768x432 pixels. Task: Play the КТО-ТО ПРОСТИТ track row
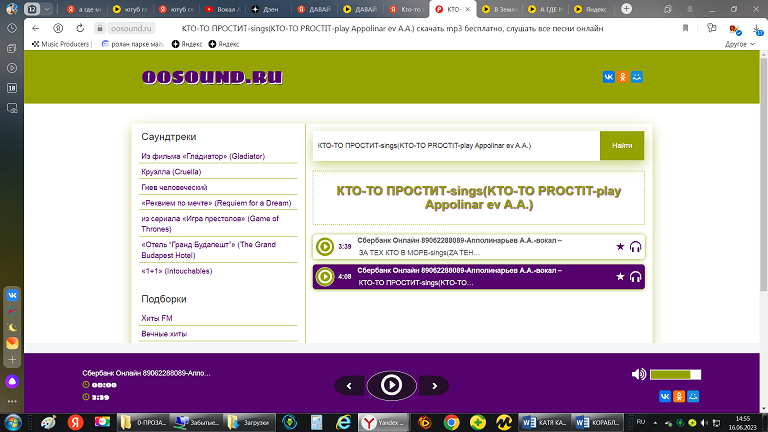[325, 277]
